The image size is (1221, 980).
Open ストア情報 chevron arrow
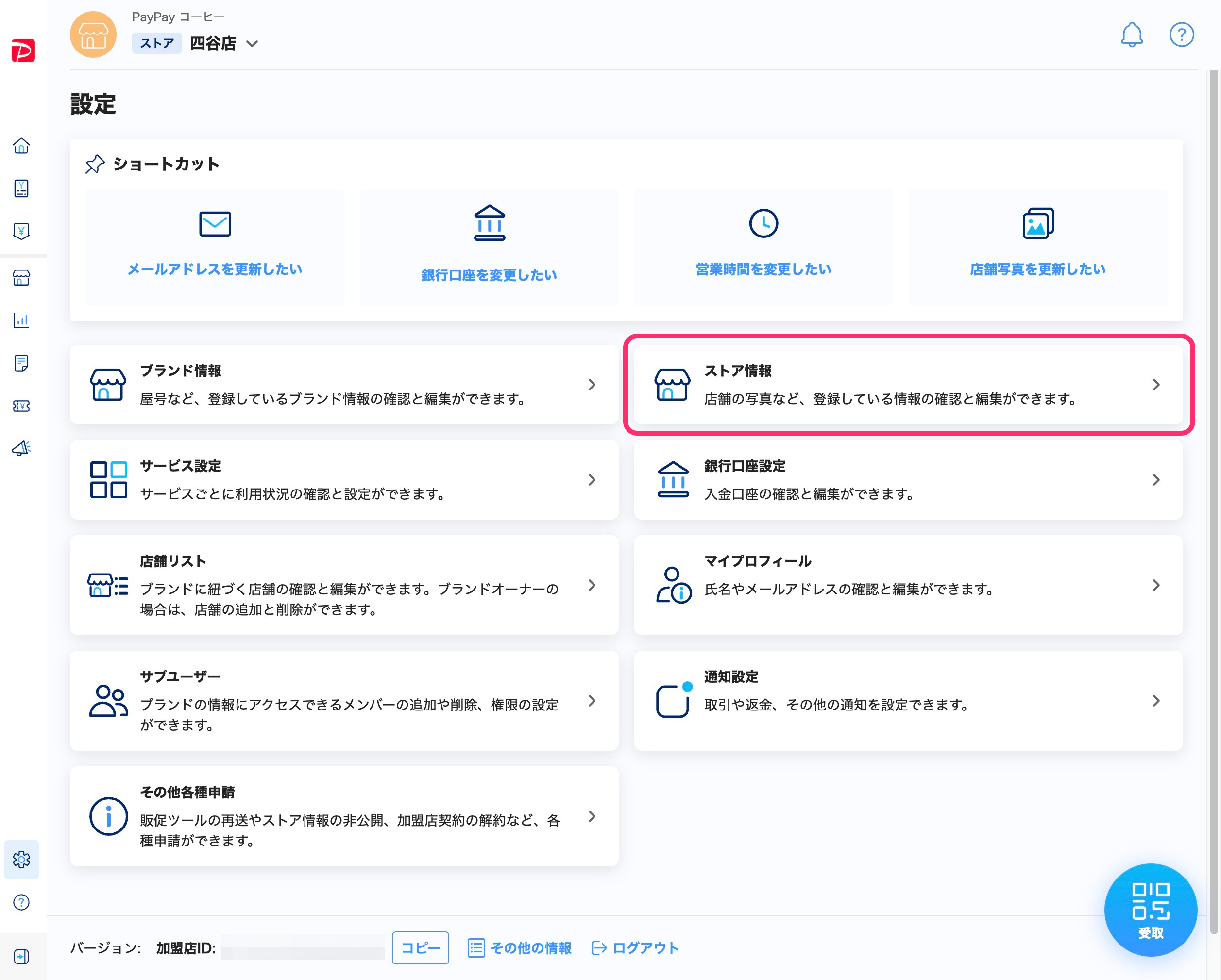click(x=1156, y=385)
